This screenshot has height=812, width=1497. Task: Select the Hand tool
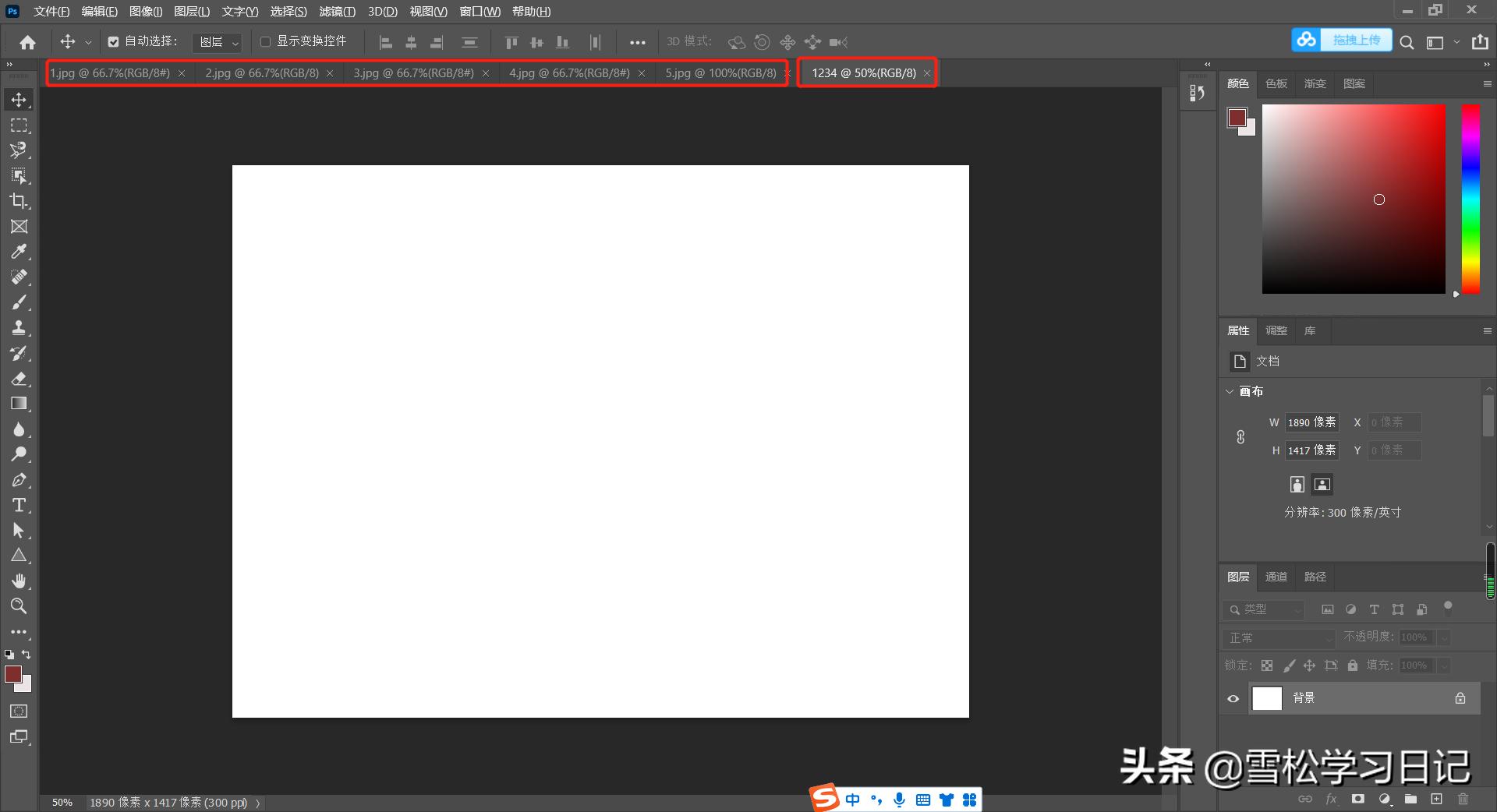pos(19,581)
